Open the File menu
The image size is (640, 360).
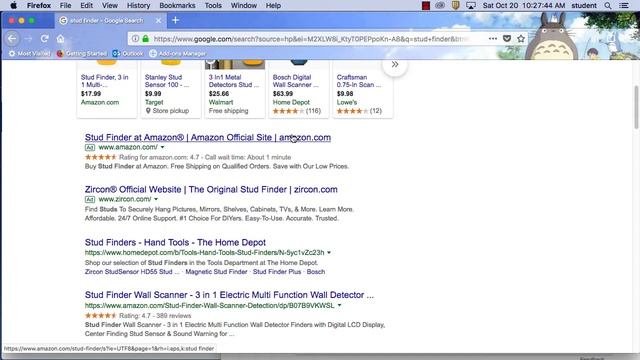click(65, 6)
